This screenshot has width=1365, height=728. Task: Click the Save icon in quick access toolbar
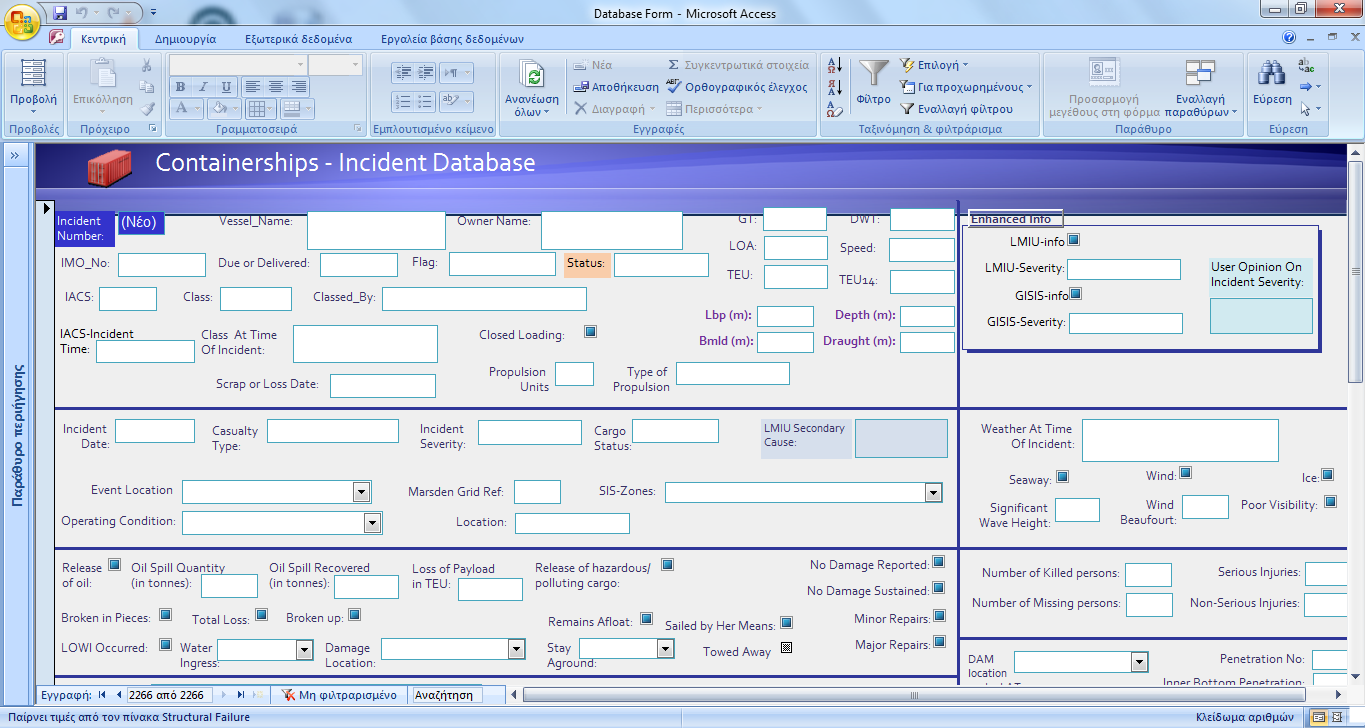coord(59,13)
